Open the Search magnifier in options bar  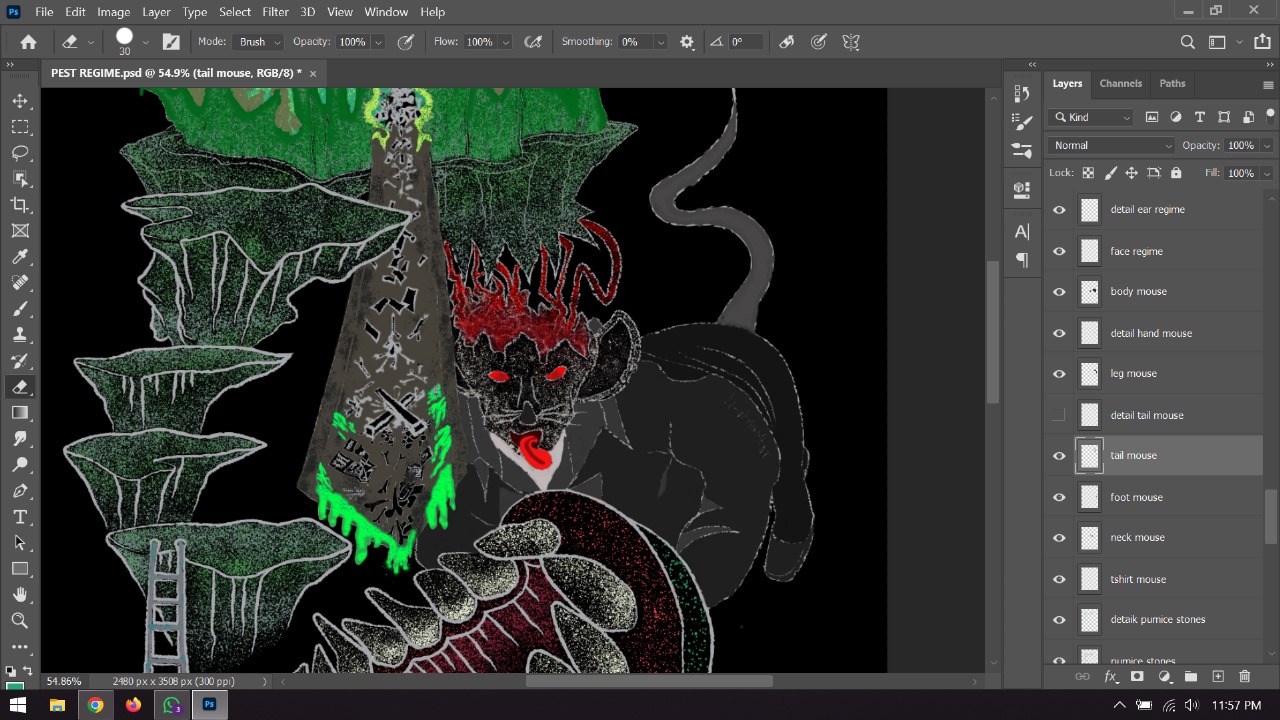coord(1187,42)
